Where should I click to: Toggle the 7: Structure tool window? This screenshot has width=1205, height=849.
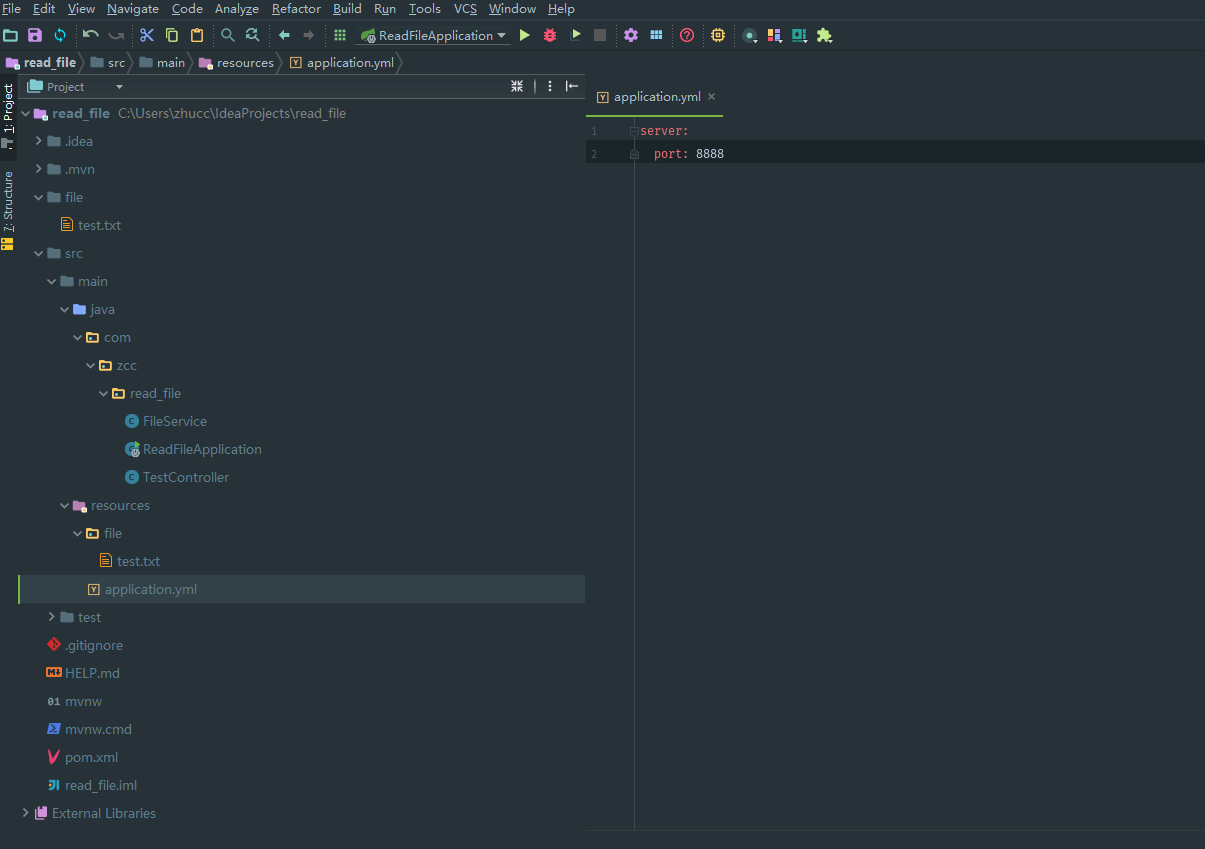8,209
